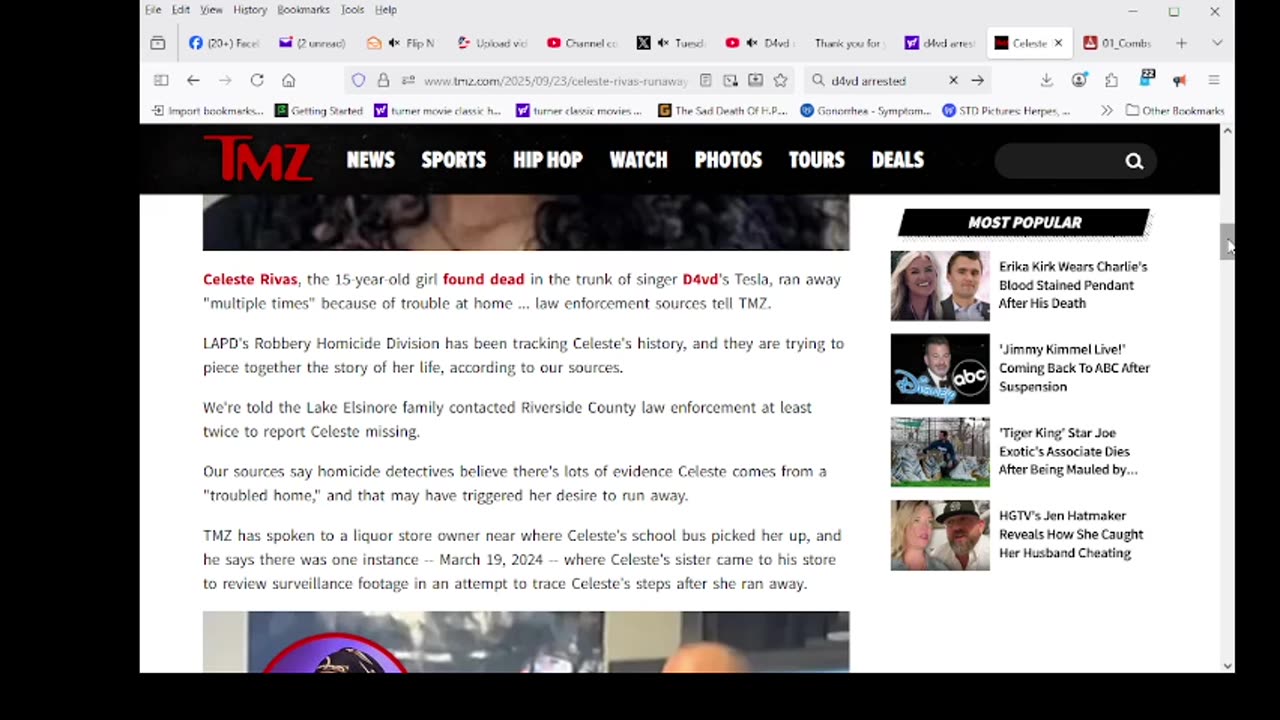Image resolution: width=1280 pixels, height=720 pixels.
Task: Open the Help menu
Action: click(x=386, y=10)
